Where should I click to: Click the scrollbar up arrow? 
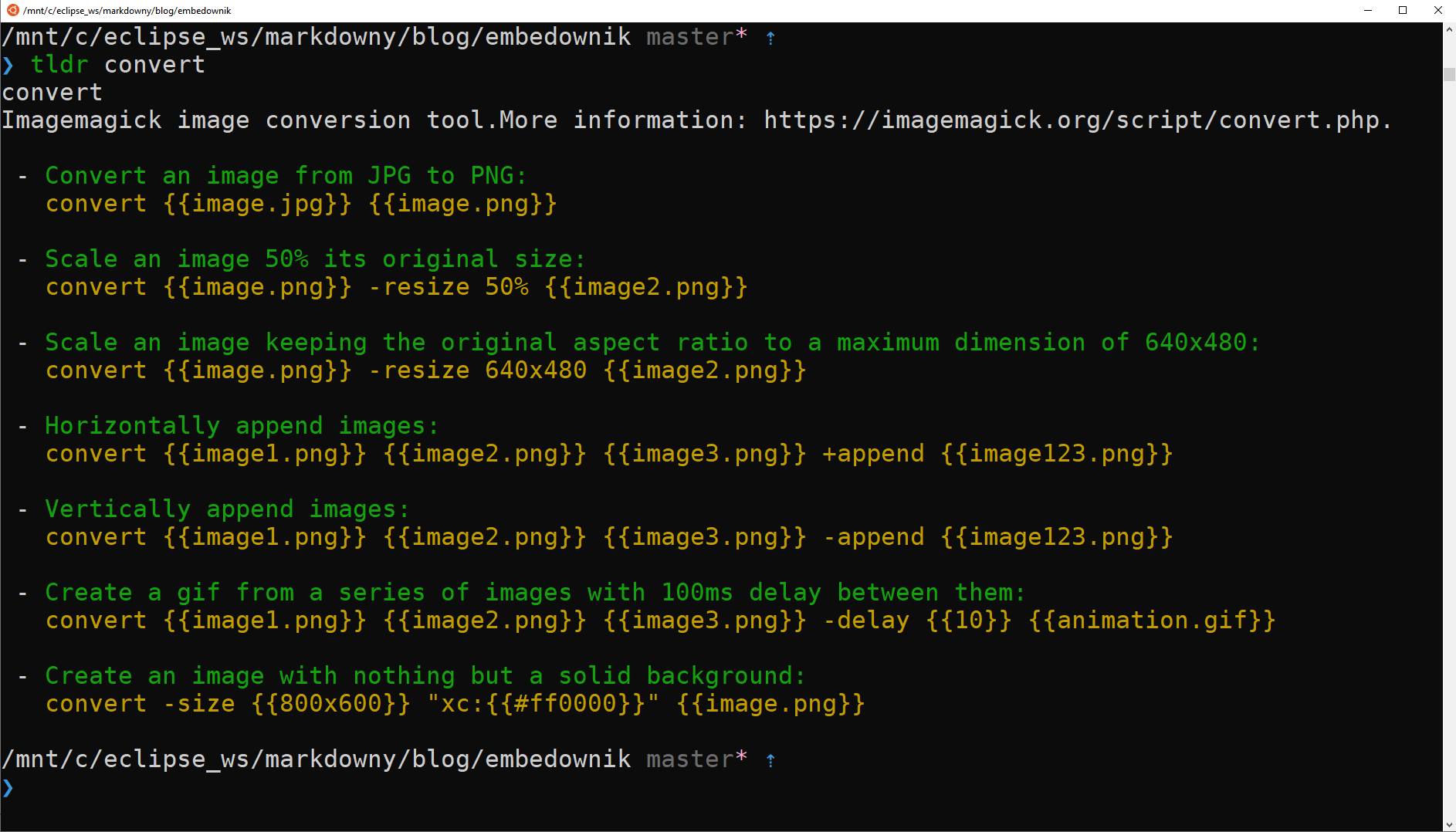(x=1449, y=30)
